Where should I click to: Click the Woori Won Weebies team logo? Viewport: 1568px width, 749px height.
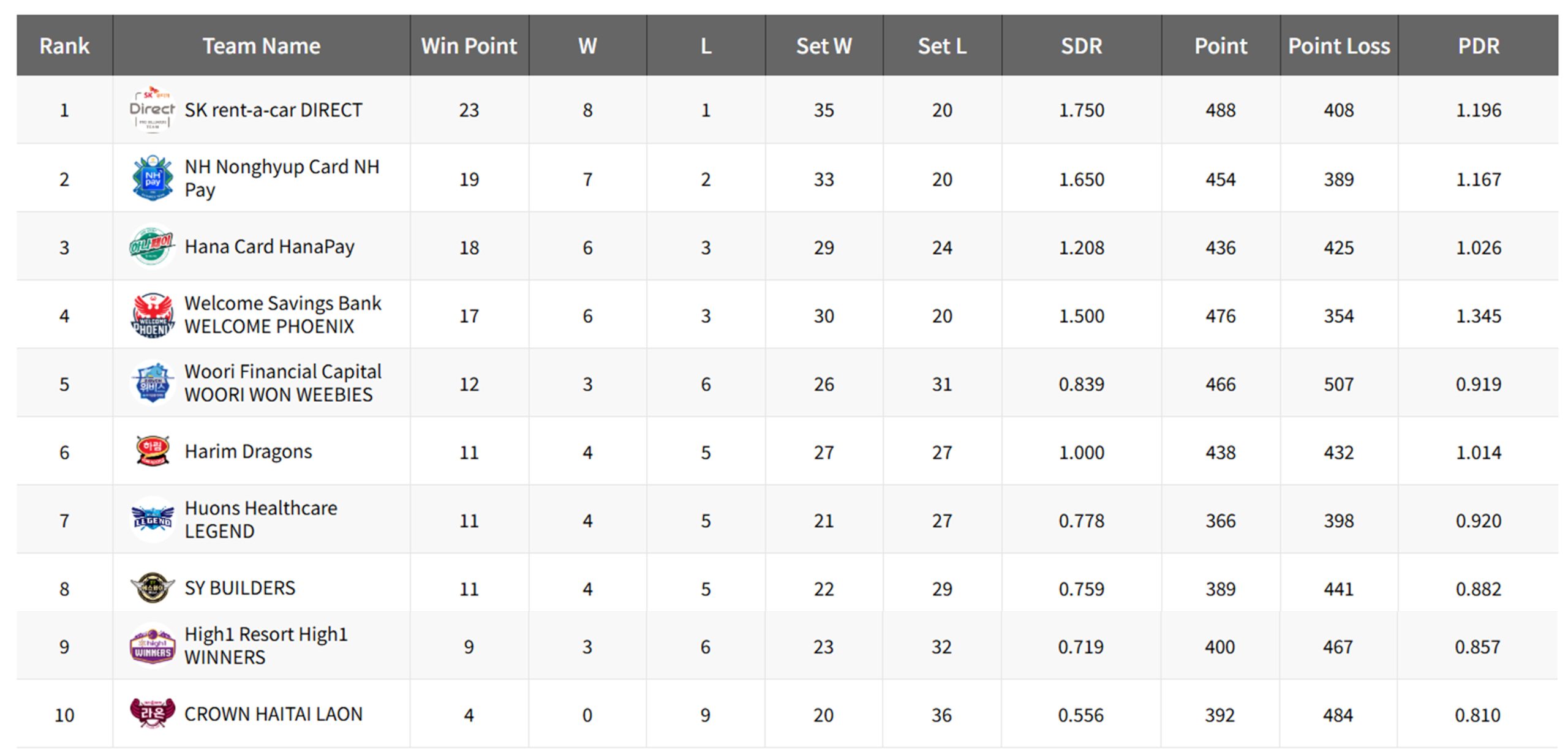click(152, 384)
